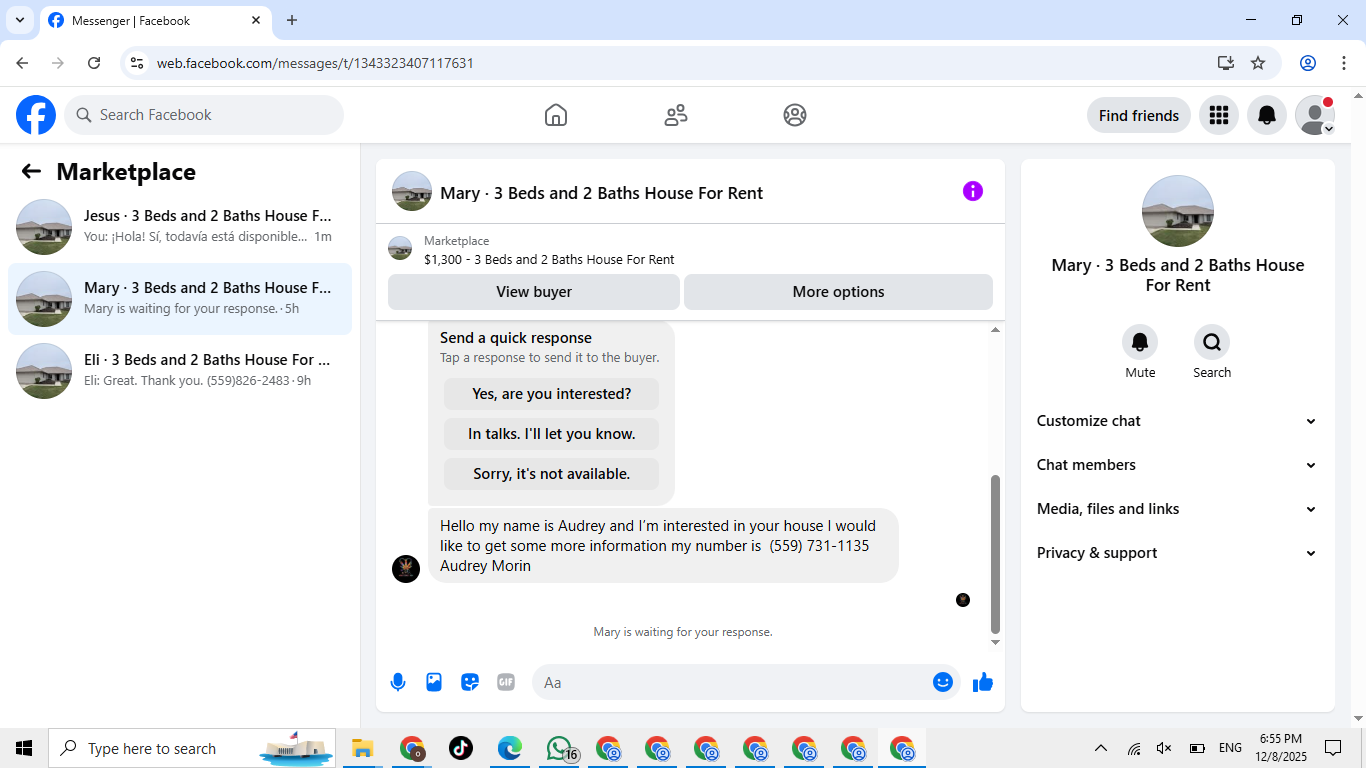Open the sticker picker icon

[470, 682]
